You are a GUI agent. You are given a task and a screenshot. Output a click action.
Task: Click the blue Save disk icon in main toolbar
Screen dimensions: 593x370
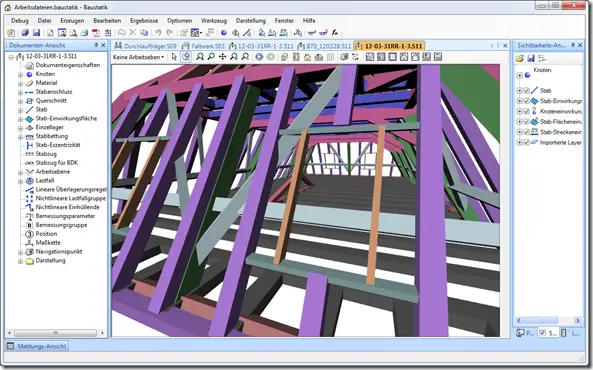(x=36, y=33)
